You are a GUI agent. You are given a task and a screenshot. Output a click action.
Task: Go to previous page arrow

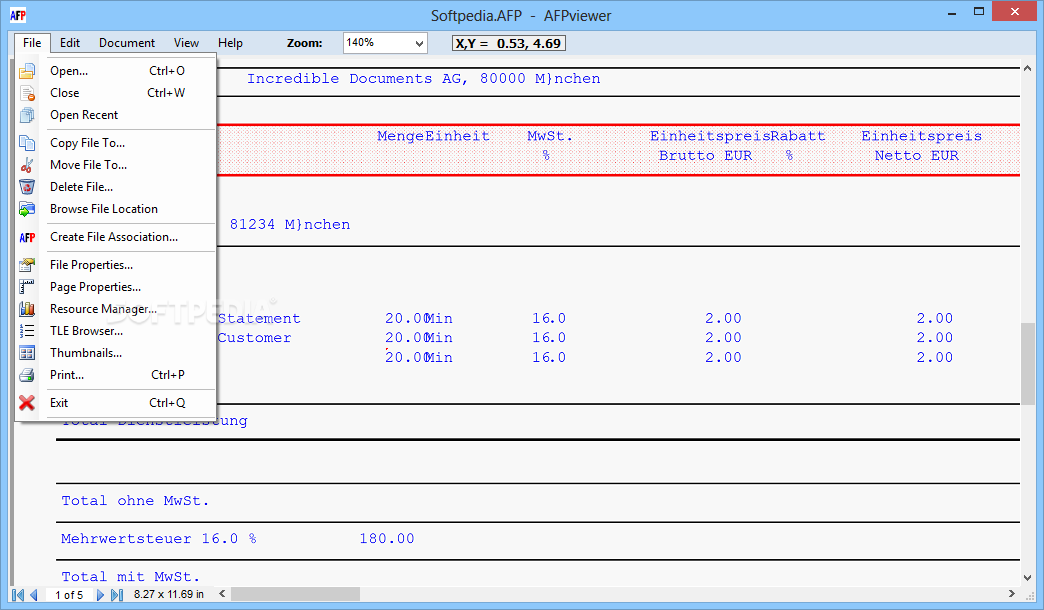point(33,595)
